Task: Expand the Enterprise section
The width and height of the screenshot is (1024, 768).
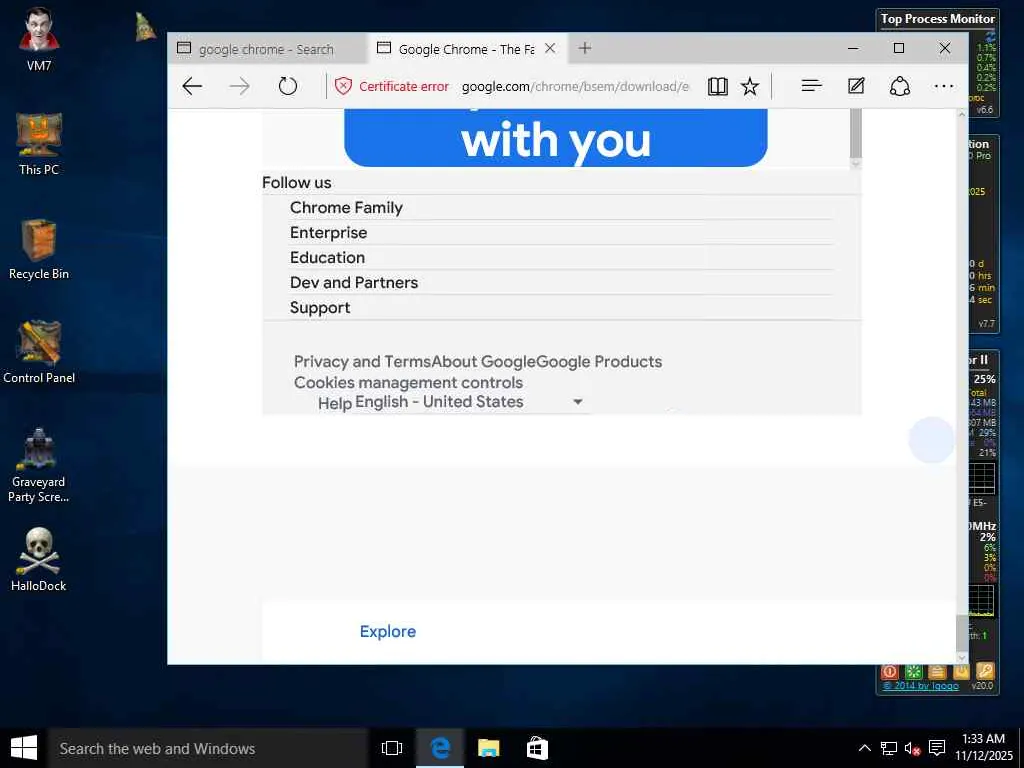Action: [x=562, y=232]
